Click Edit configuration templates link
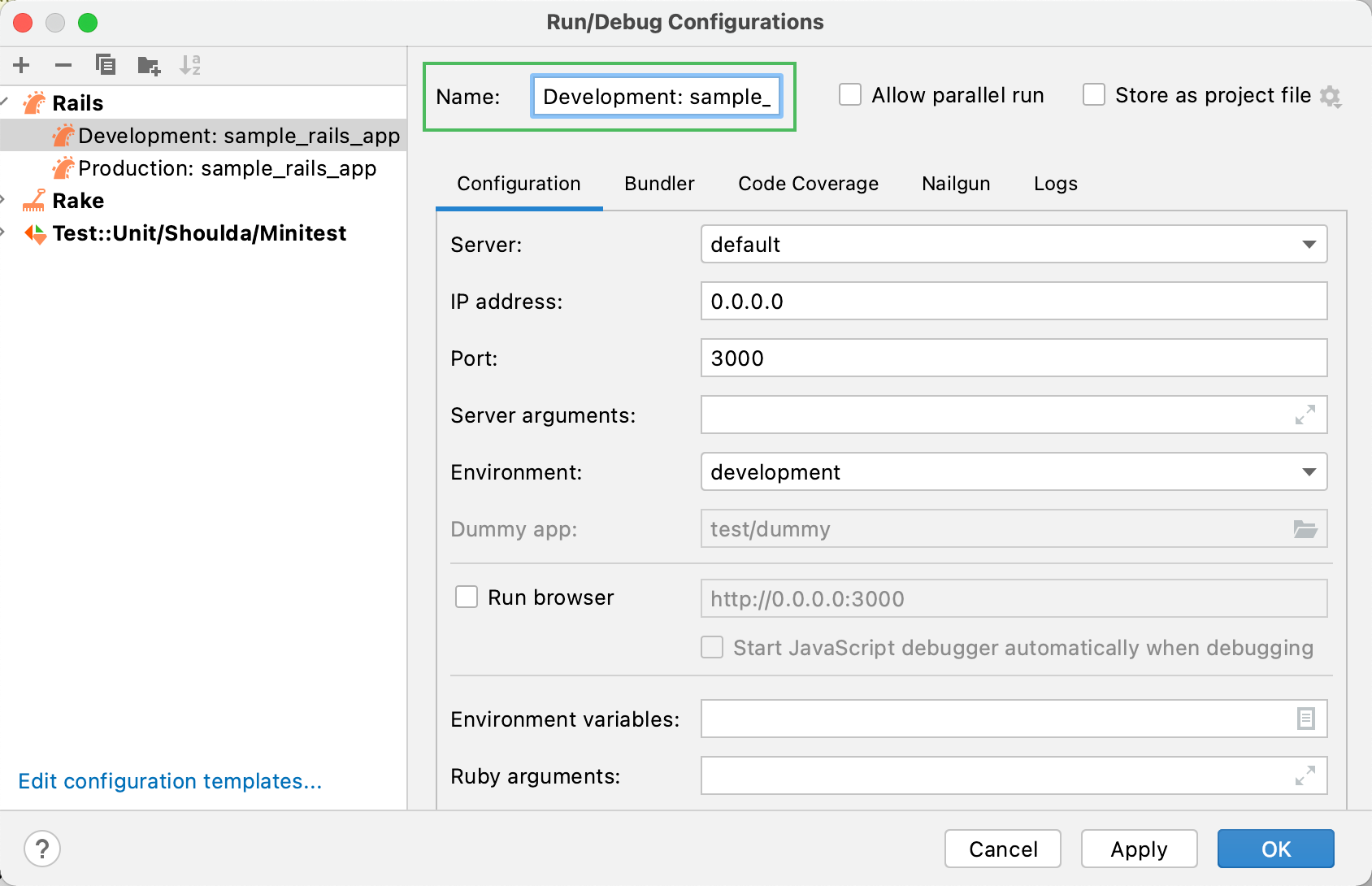This screenshot has height=886, width=1372. click(x=170, y=781)
